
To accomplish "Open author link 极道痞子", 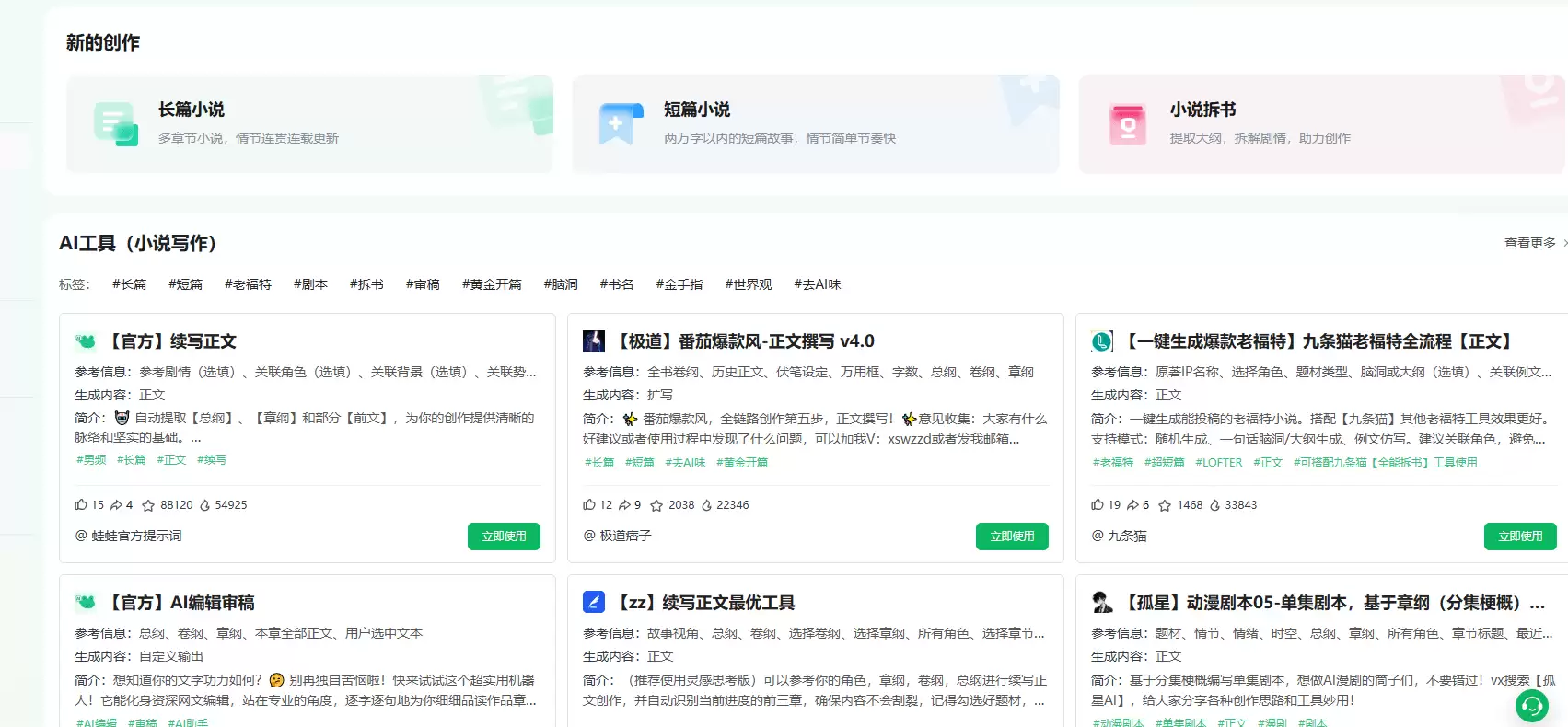I will 617,536.
